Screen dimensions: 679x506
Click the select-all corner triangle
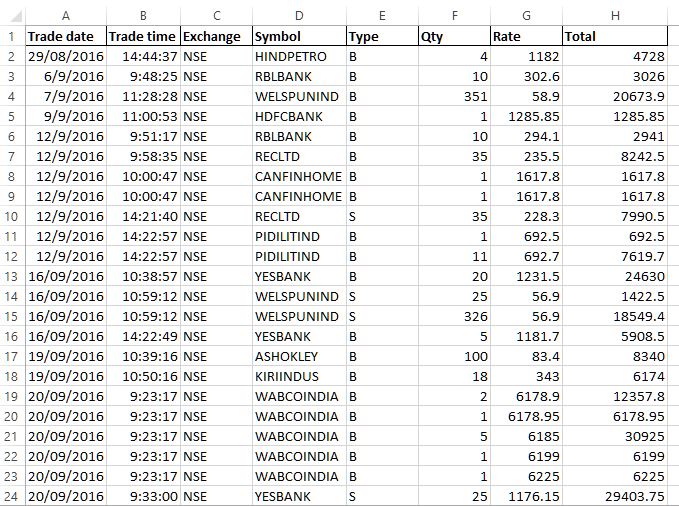coord(16,17)
